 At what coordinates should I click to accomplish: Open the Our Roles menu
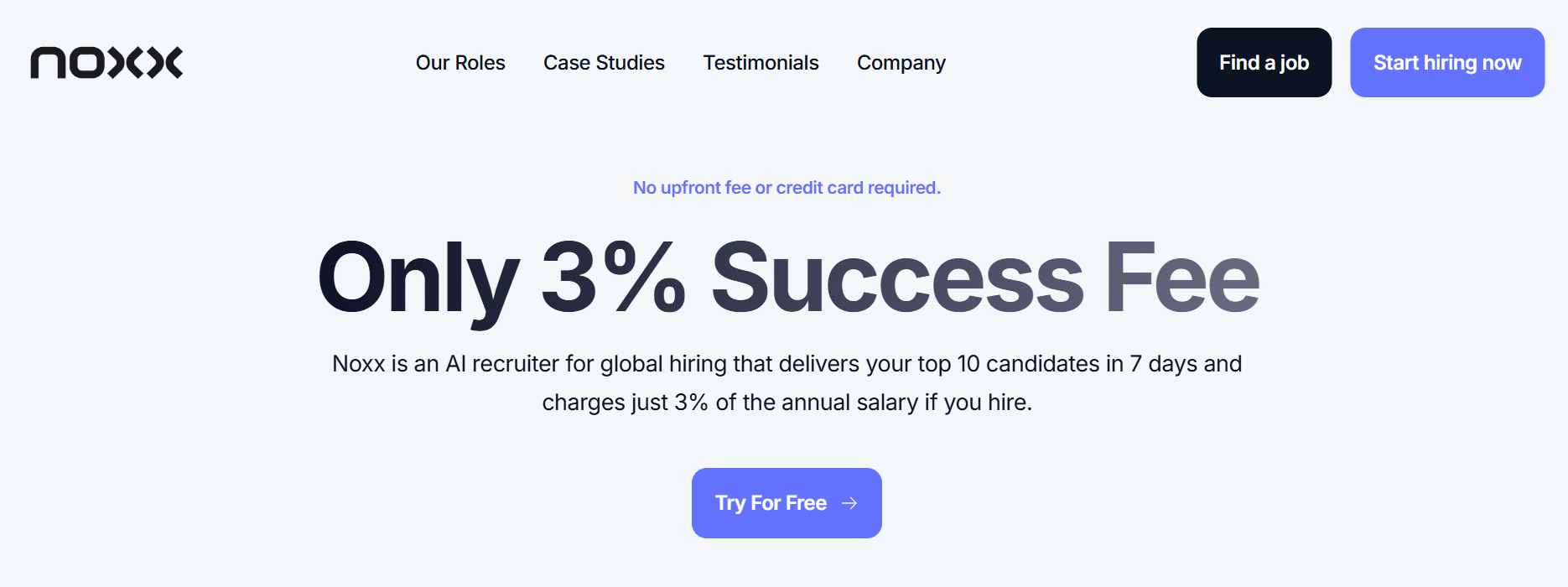coord(461,62)
